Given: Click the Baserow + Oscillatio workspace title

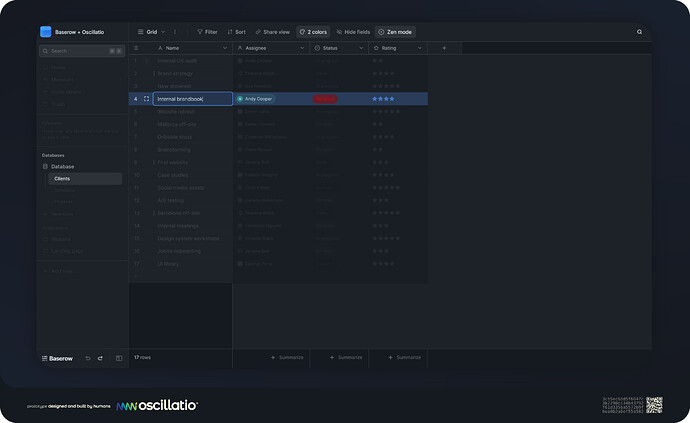Looking at the screenshot, I should [x=80, y=32].
